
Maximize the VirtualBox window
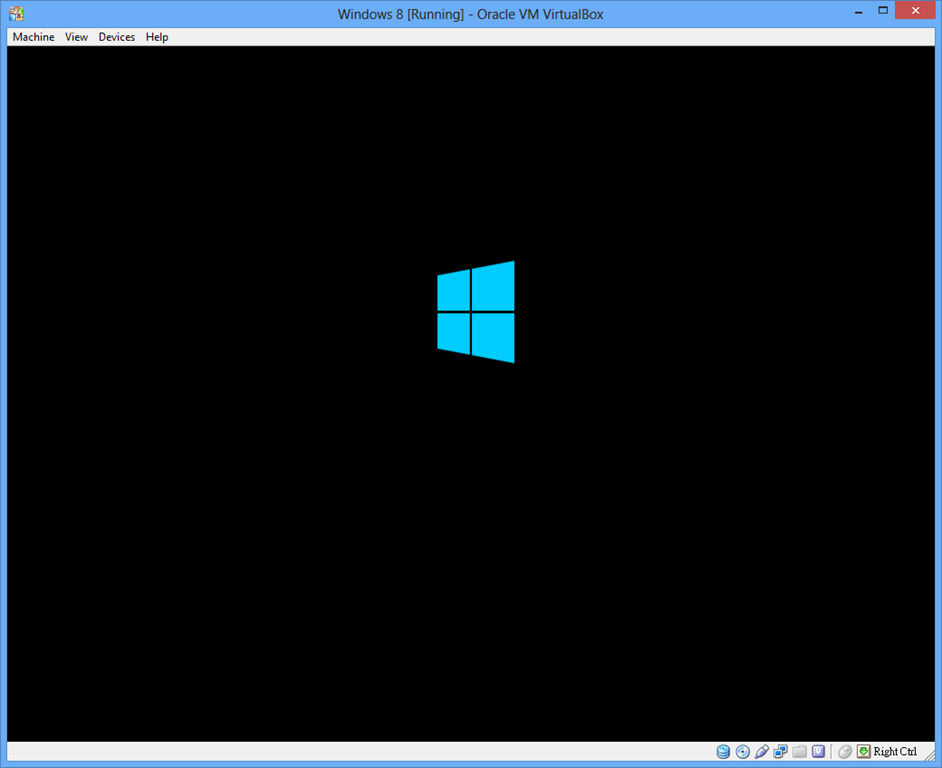coord(883,10)
